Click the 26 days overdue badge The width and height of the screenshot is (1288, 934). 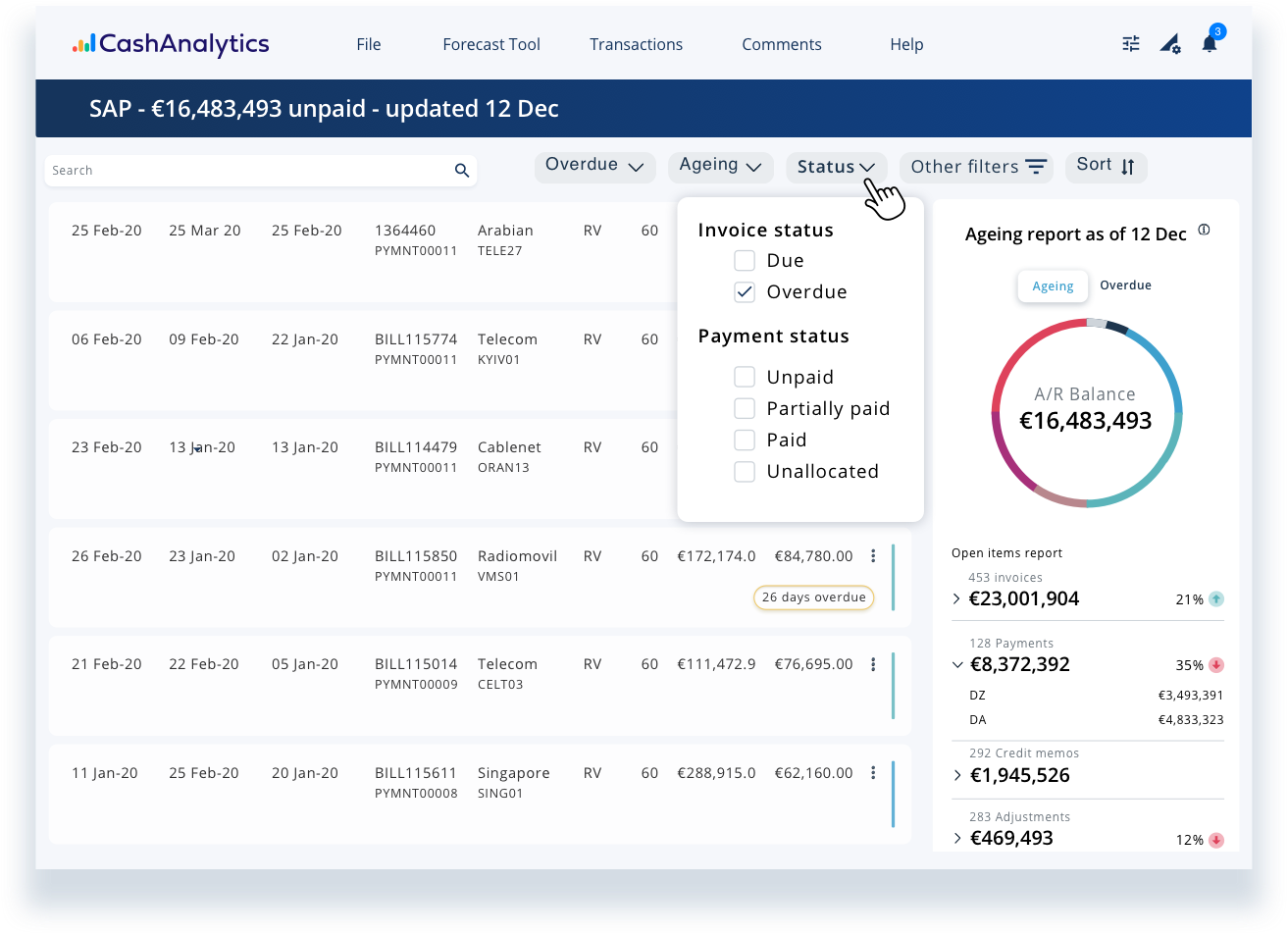(x=813, y=597)
